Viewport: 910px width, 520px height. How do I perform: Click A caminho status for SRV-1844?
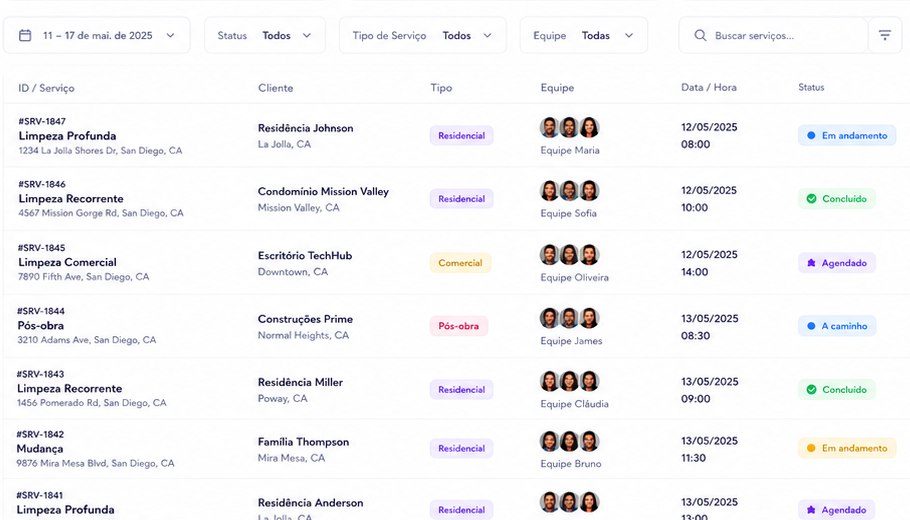pyautogui.click(x=837, y=326)
